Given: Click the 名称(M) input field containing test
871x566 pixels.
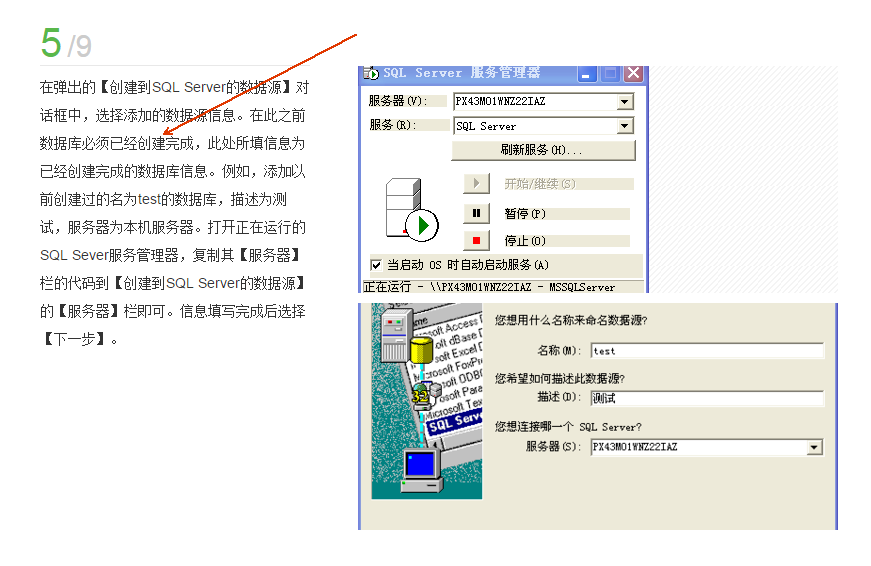Looking at the screenshot, I should click(x=707, y=351).
